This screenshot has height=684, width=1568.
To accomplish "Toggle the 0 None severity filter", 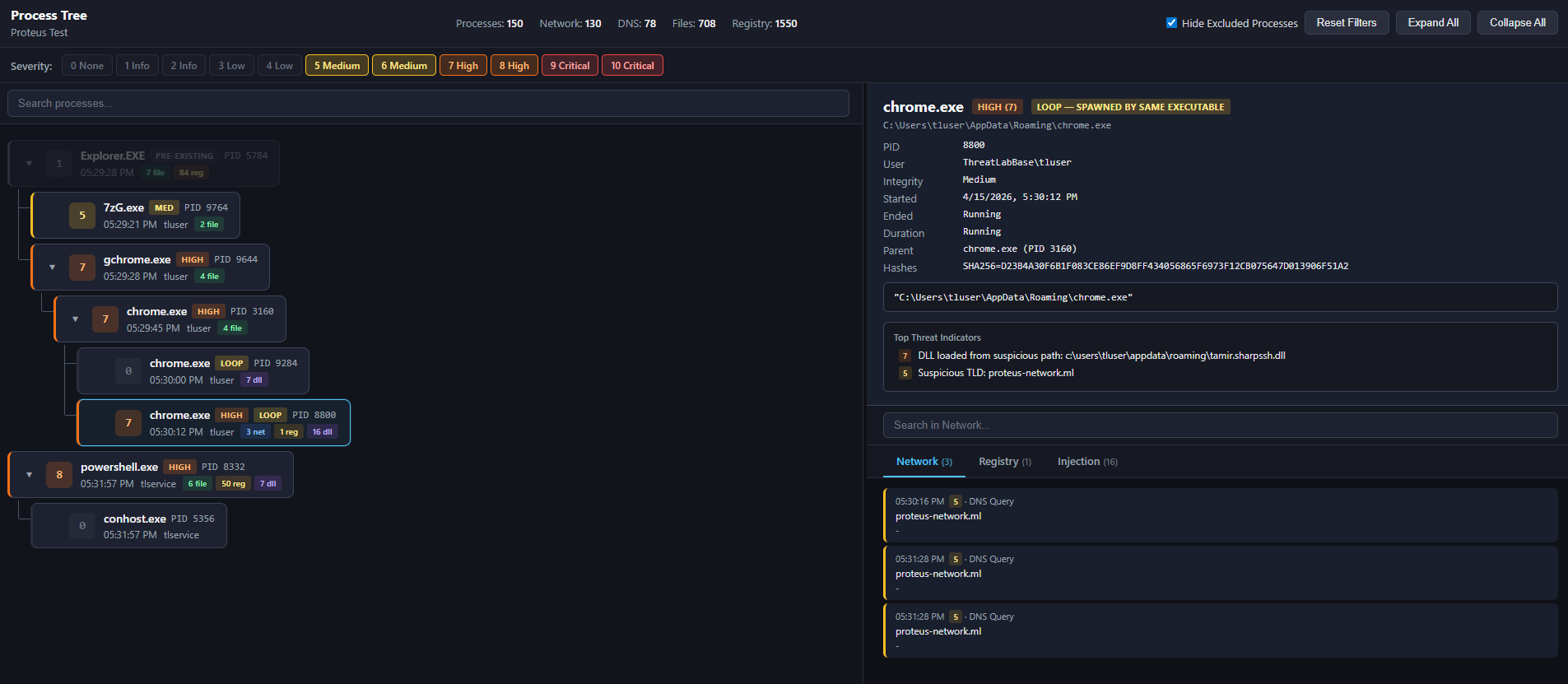I will coord(87,66).
